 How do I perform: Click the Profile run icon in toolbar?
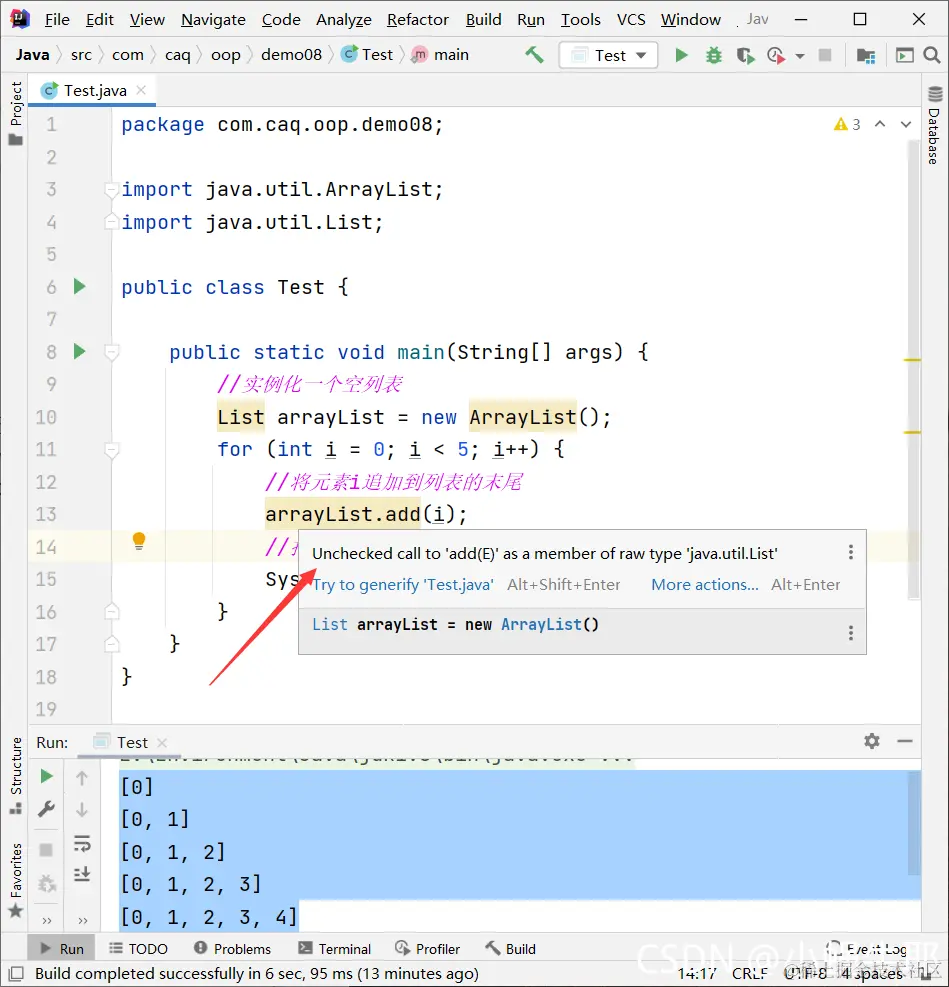click(776, 55)
